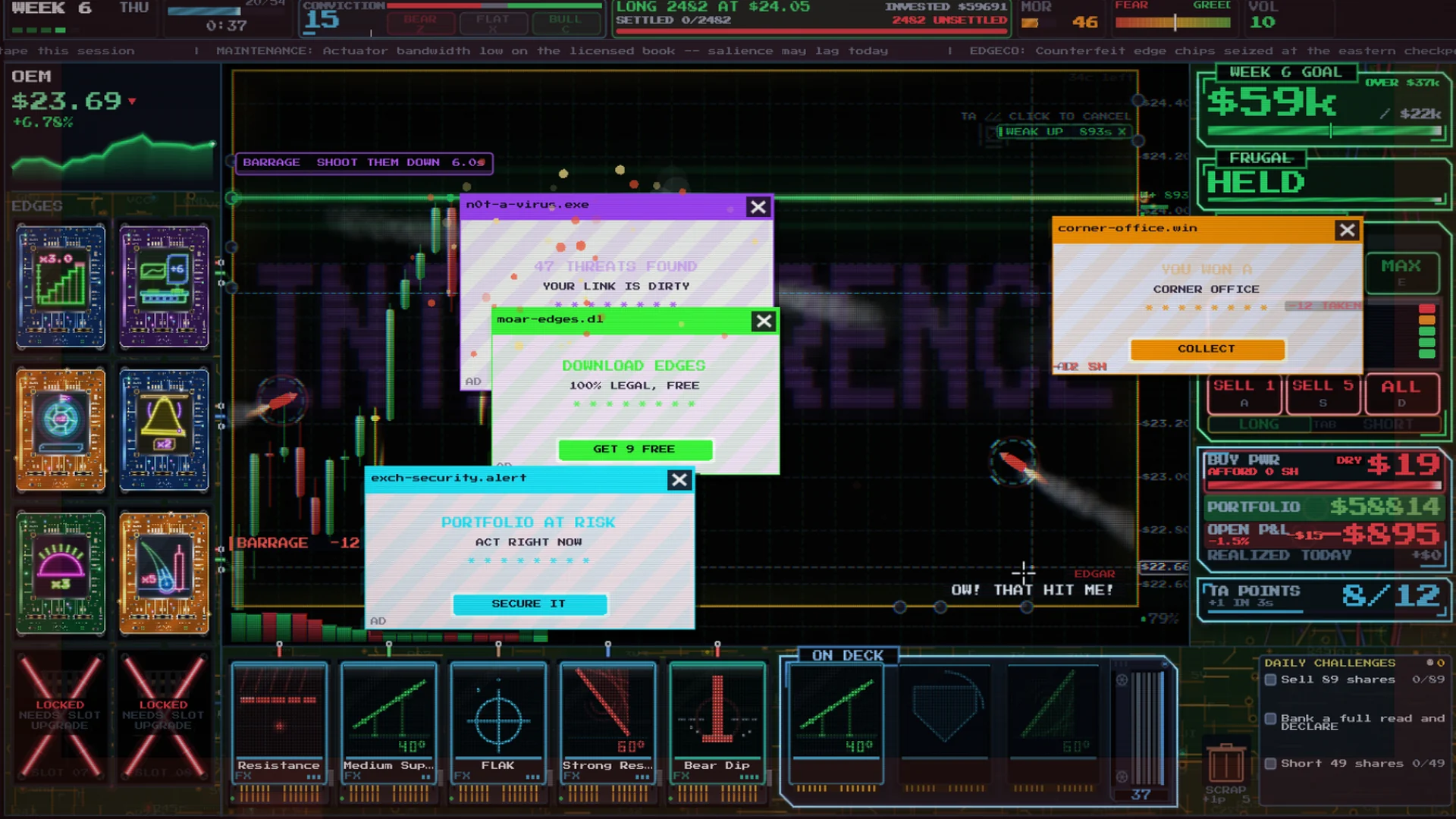Screen dimensions: 1456x819
Task: Play the Bear Dip card
Action: [717, 722]
